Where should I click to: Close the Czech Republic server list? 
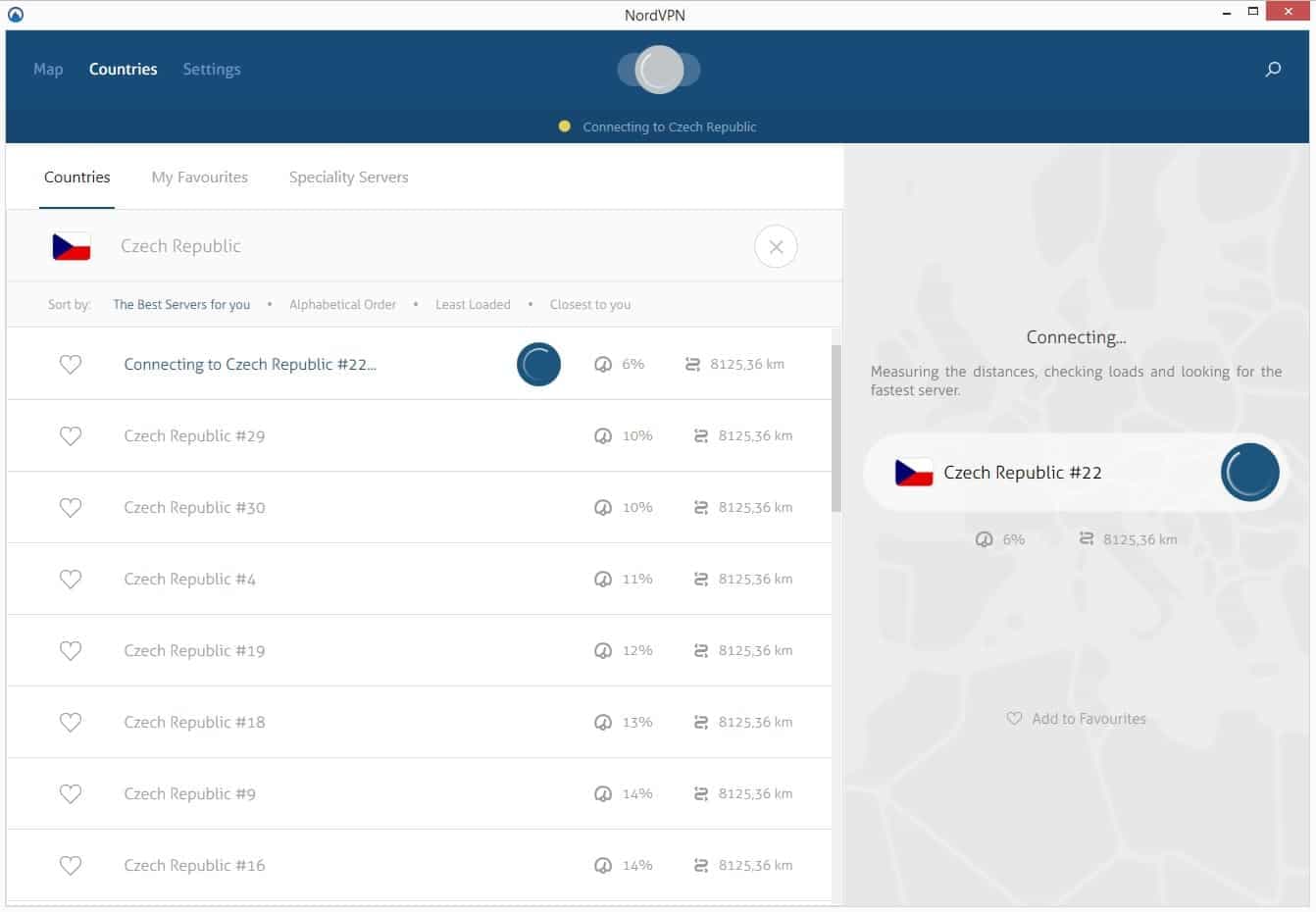[776, 246]
